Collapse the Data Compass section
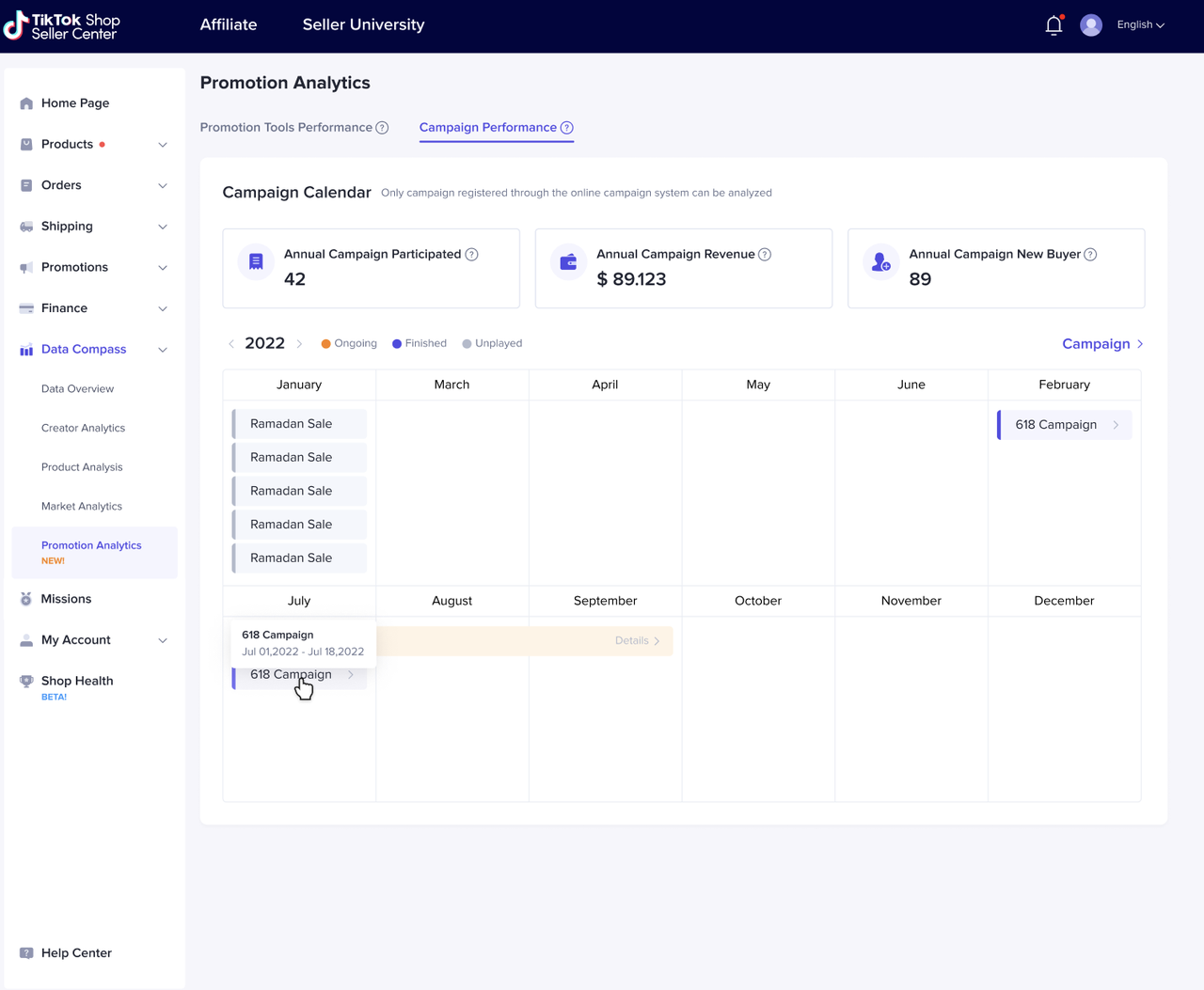The height and width of the screenshot is (990, 1204). (162, 350)
